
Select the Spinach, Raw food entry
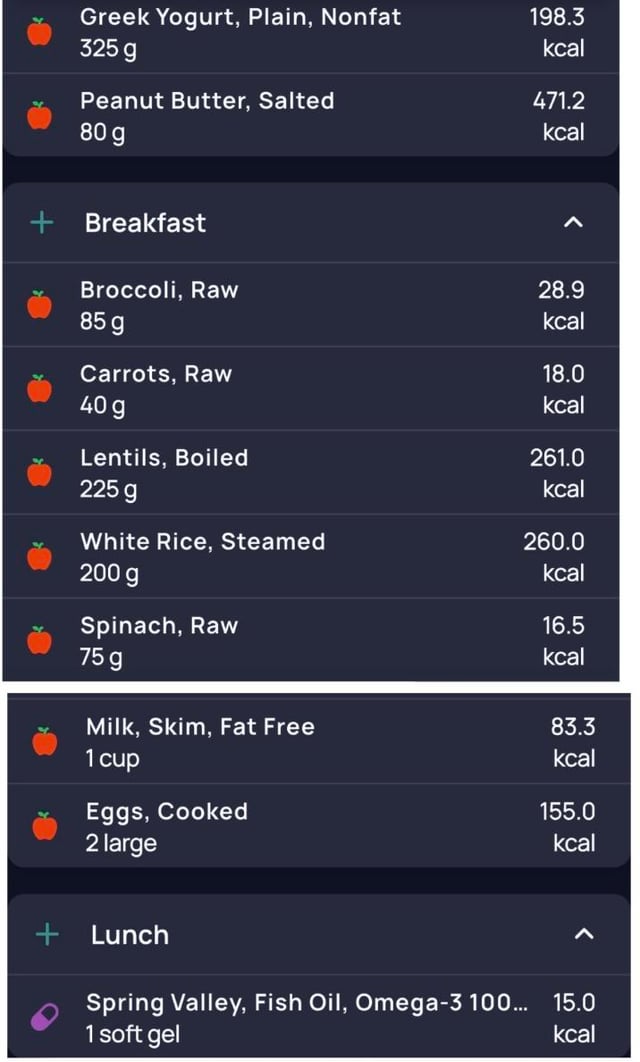[159, 641]
